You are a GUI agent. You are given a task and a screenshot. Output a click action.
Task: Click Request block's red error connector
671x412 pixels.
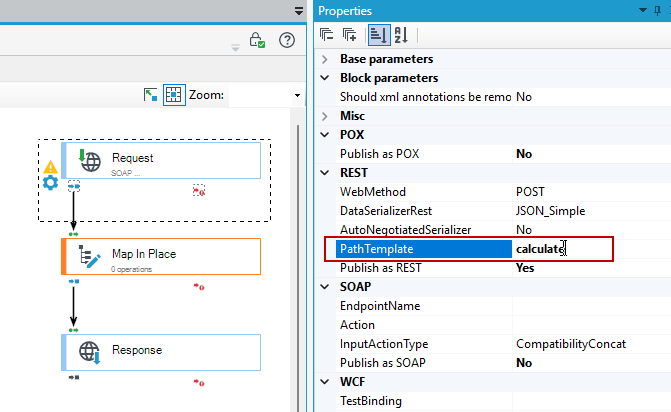click(x=199, y=190)
